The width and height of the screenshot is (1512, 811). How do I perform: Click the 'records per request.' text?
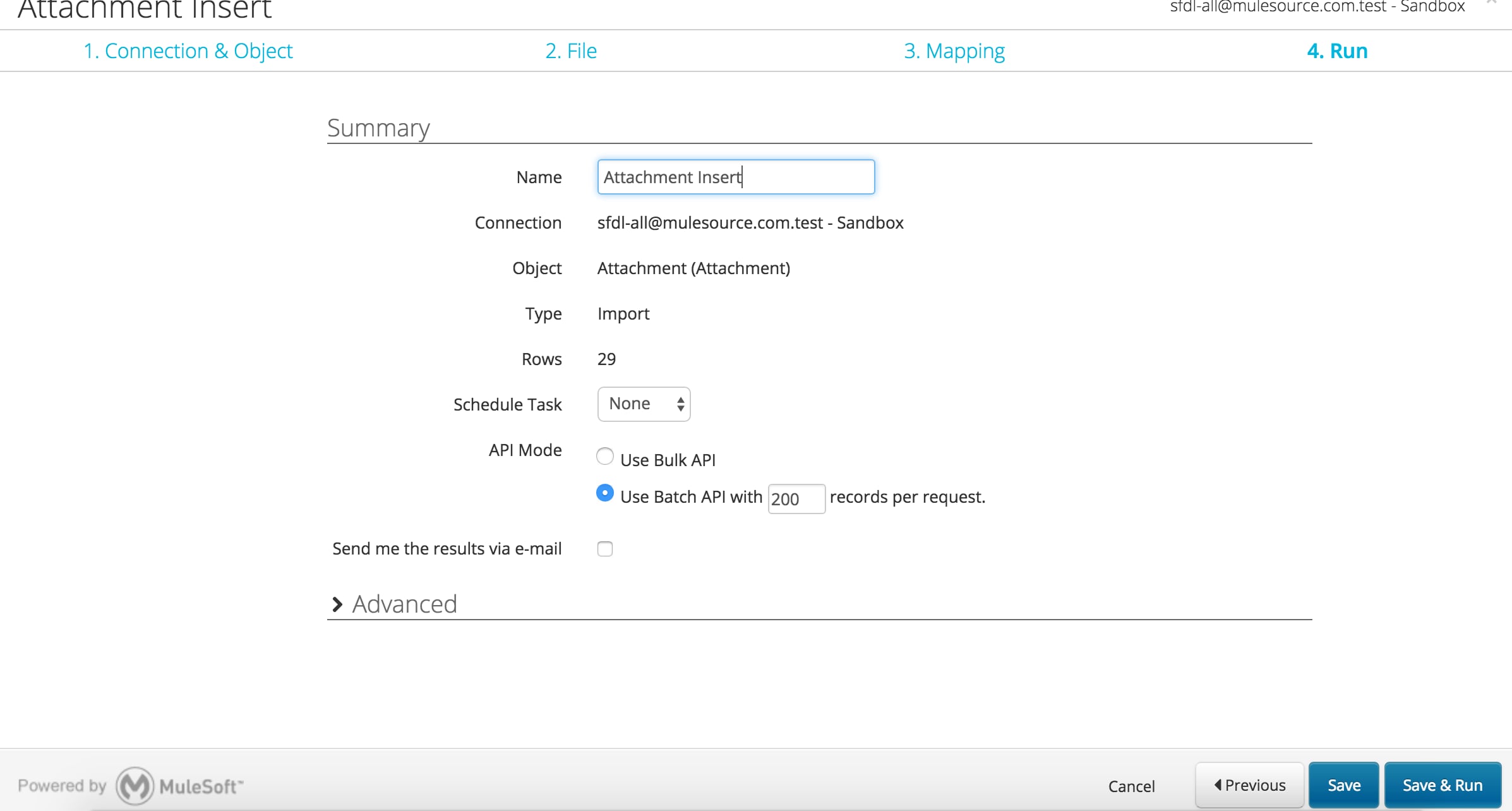point(907,497)
